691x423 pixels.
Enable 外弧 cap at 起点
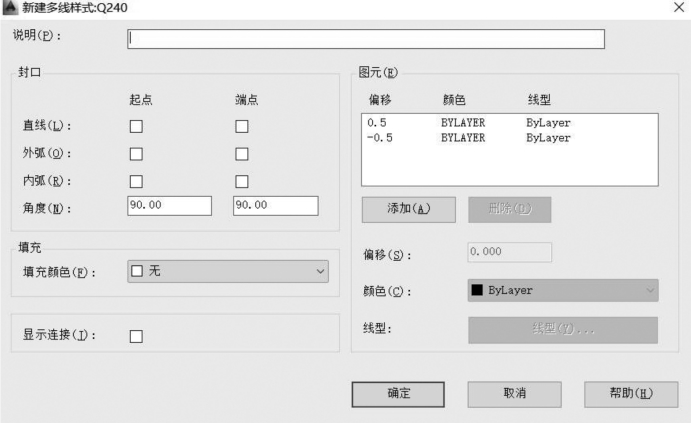click(136, 154)
